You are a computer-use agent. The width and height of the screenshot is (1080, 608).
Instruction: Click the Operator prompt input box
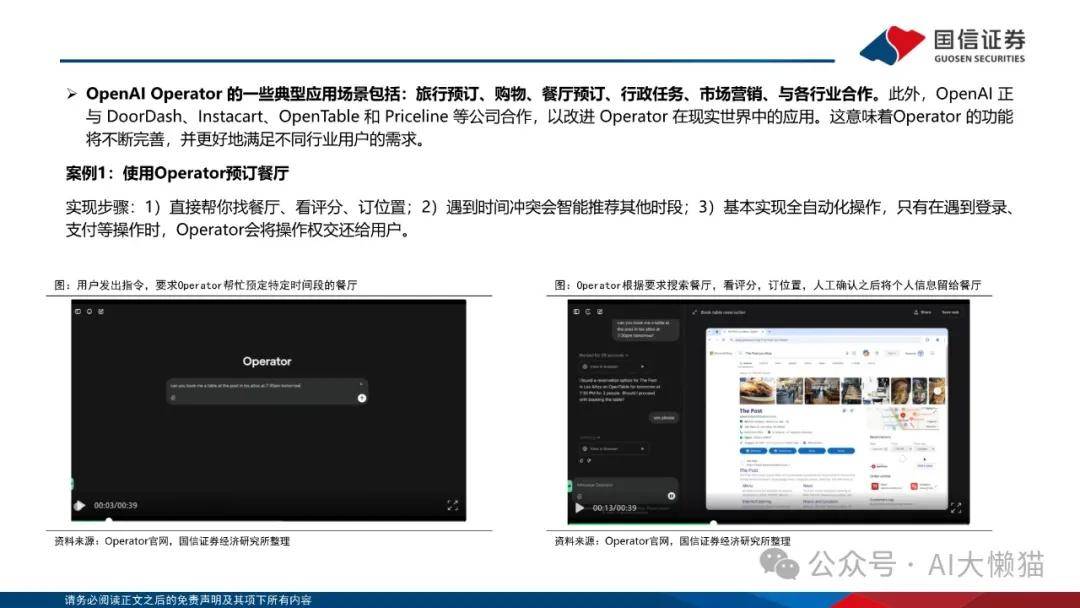coord(267,391)
